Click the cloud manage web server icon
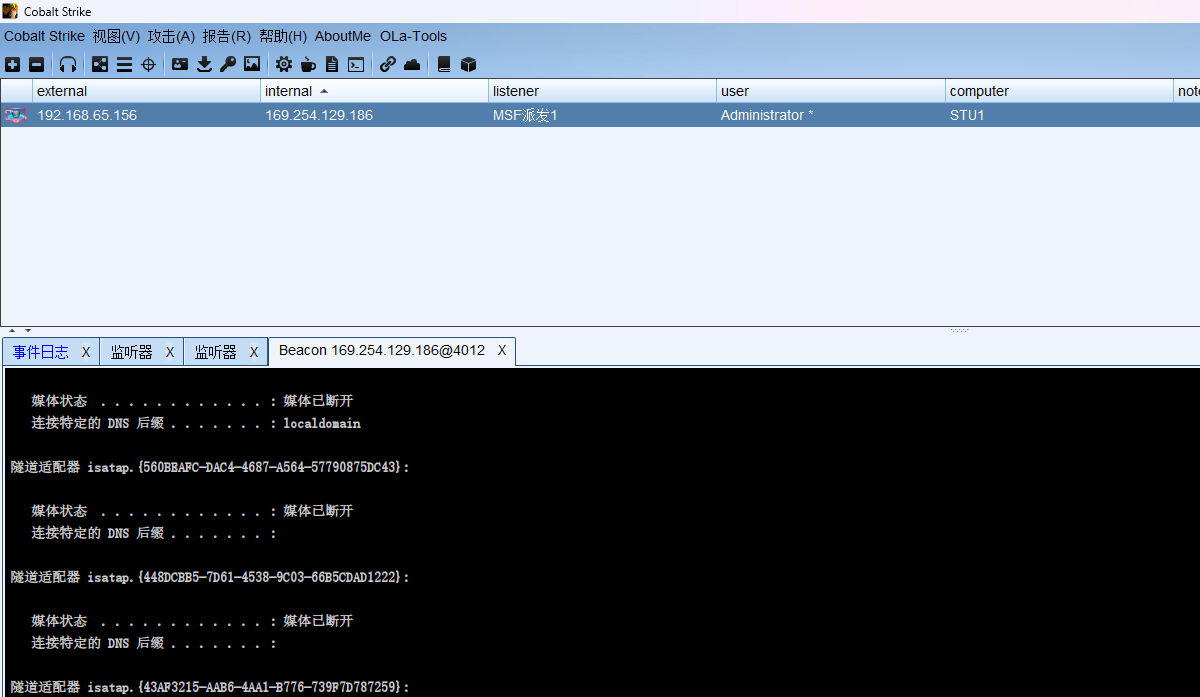This screenshot has width=1200, height=697. [412, 65]
